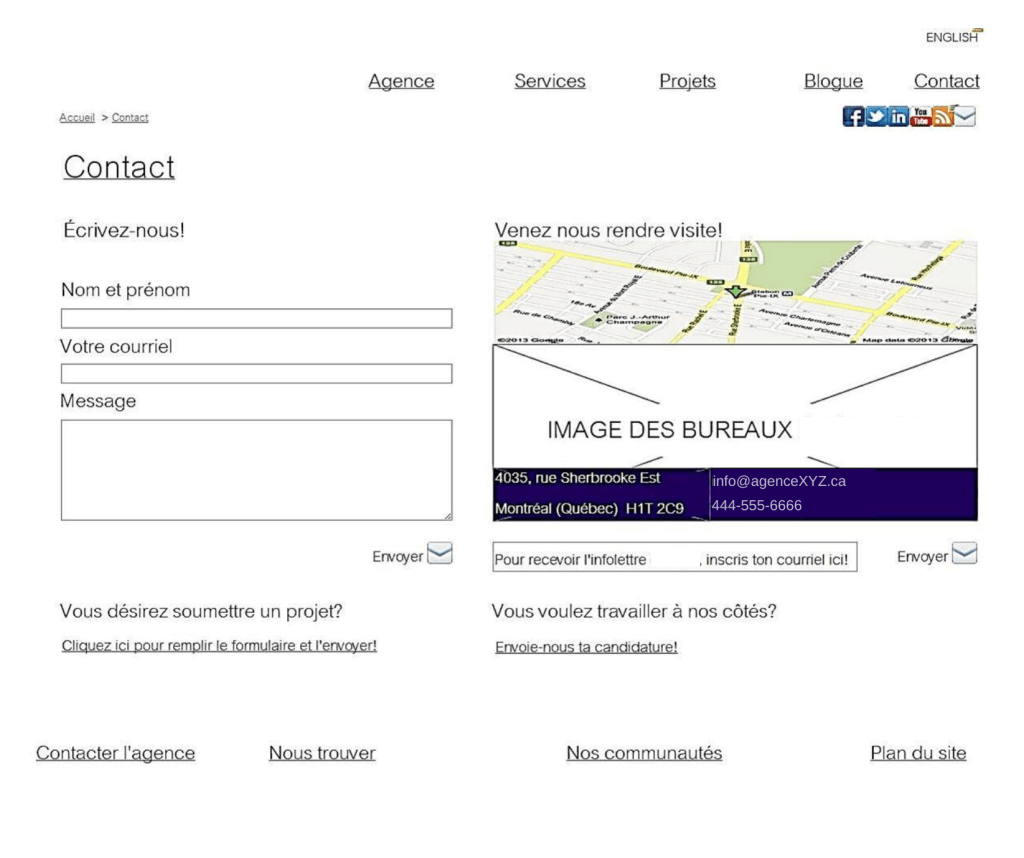Click the Accueil breadcrumb link
Screen dimensions: 1024x858
pyautogui.click(x=78, y=118)
